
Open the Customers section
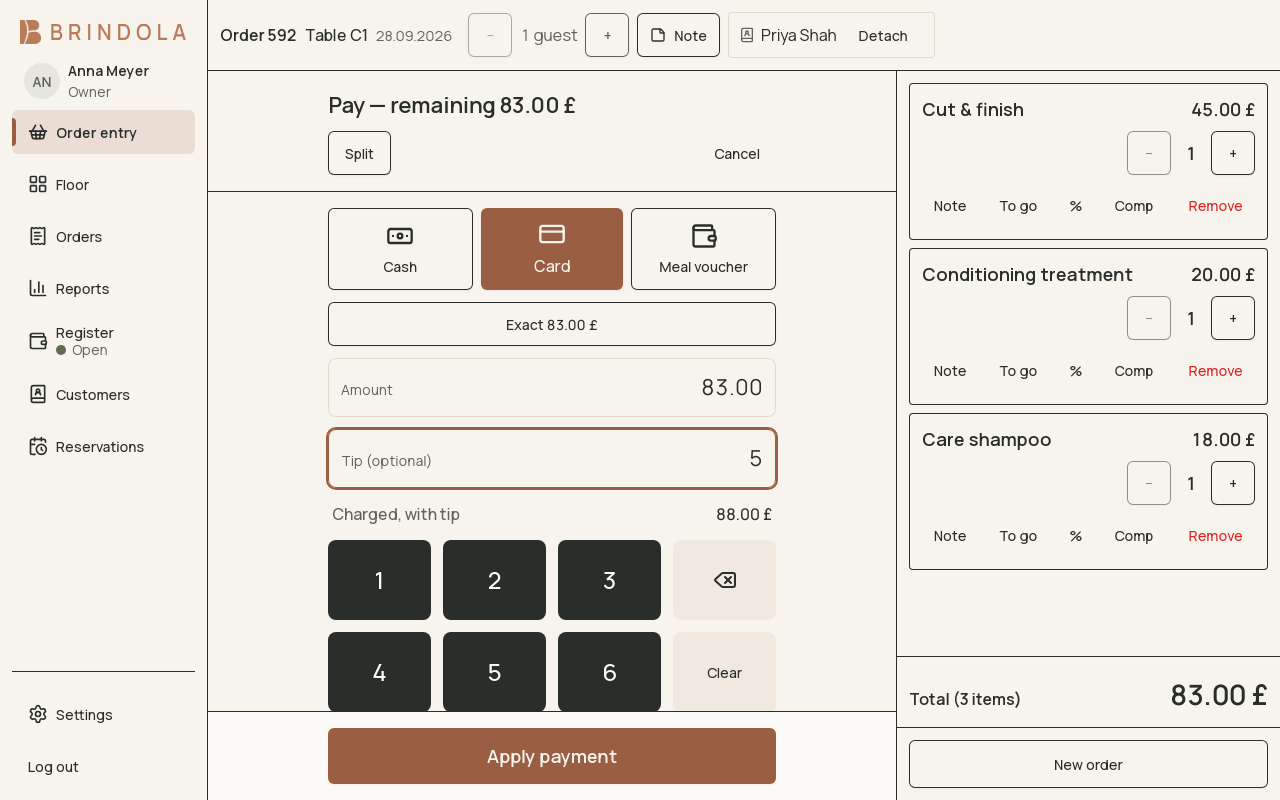(103, 394)
